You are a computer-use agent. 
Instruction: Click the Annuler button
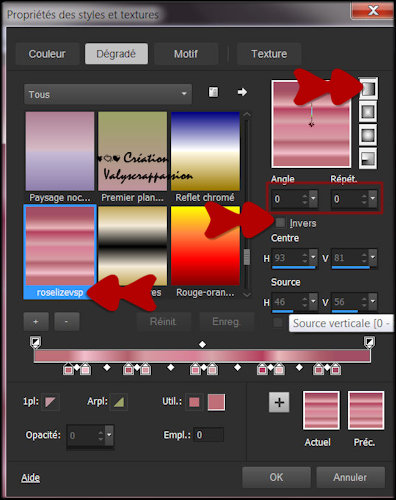(x=350, y=477)
